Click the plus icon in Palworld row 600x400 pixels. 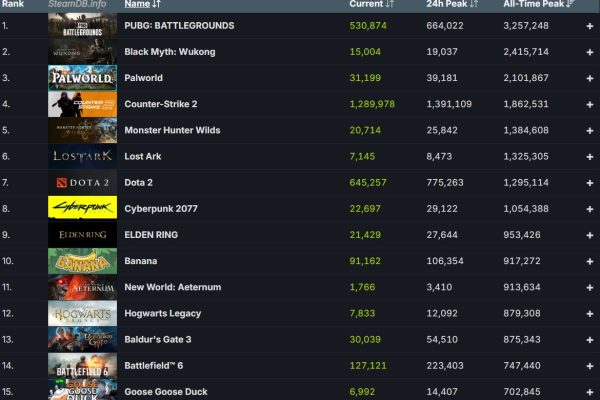click(589, 78)
